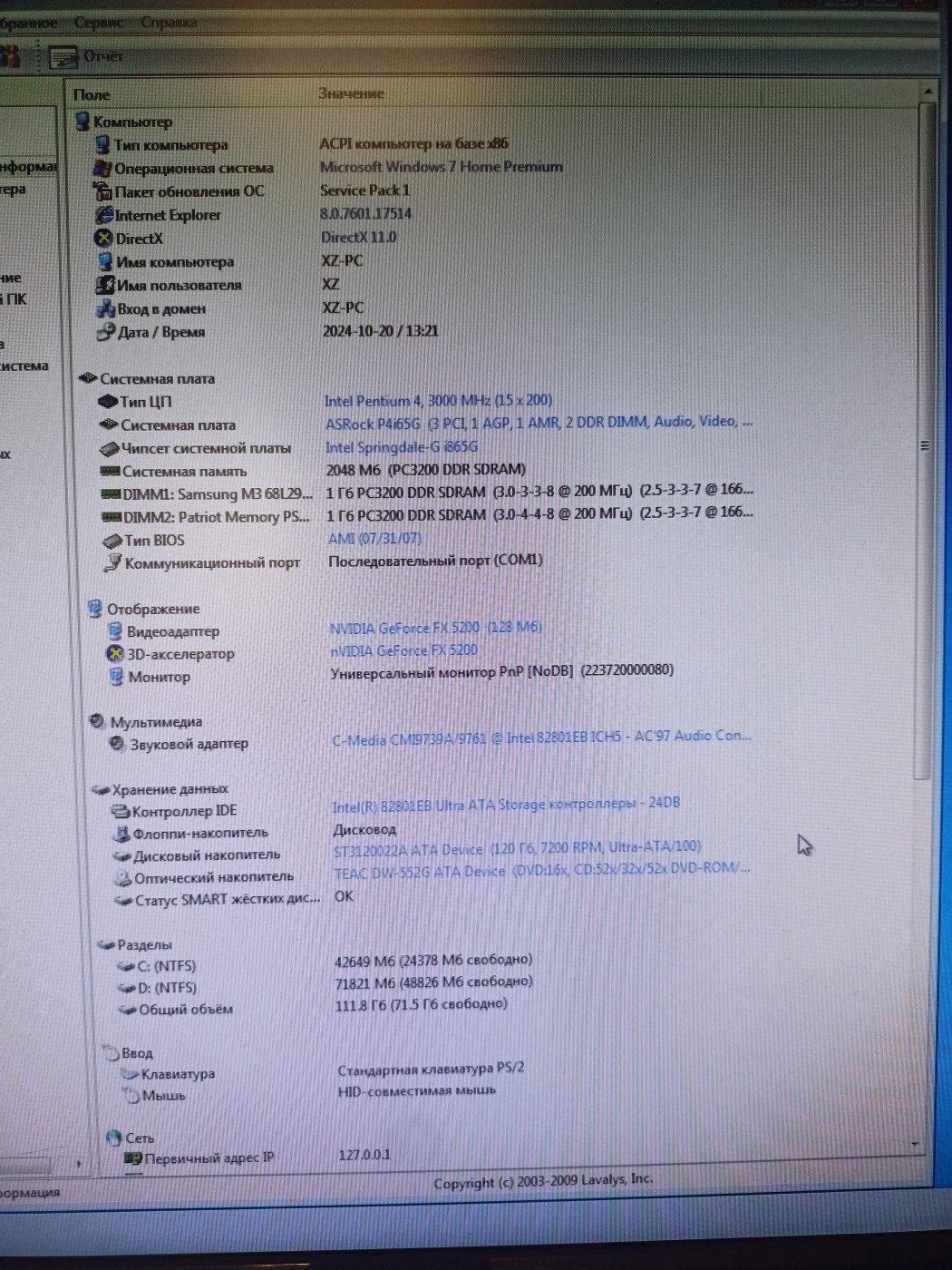Open Intel Pentium 4 3000 MHz link
Image resolution: width=952 pixels, height=1270 pixels.
click(439, 400)
